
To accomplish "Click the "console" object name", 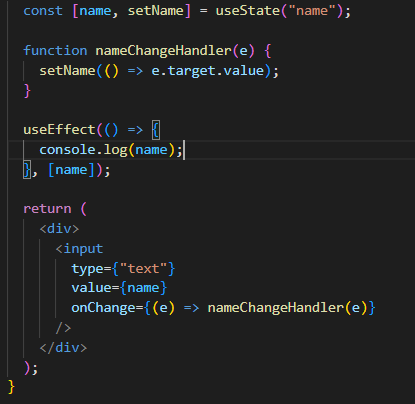I will click(67, 150).
